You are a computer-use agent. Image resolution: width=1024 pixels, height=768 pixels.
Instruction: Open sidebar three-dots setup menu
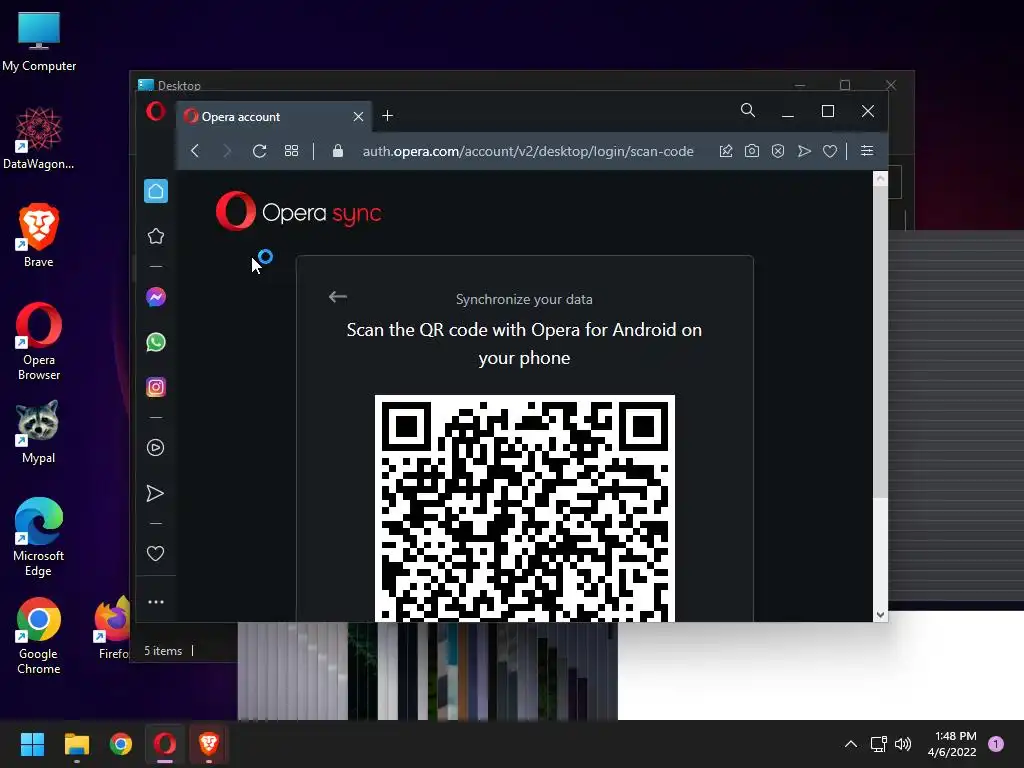click(155, 601)
